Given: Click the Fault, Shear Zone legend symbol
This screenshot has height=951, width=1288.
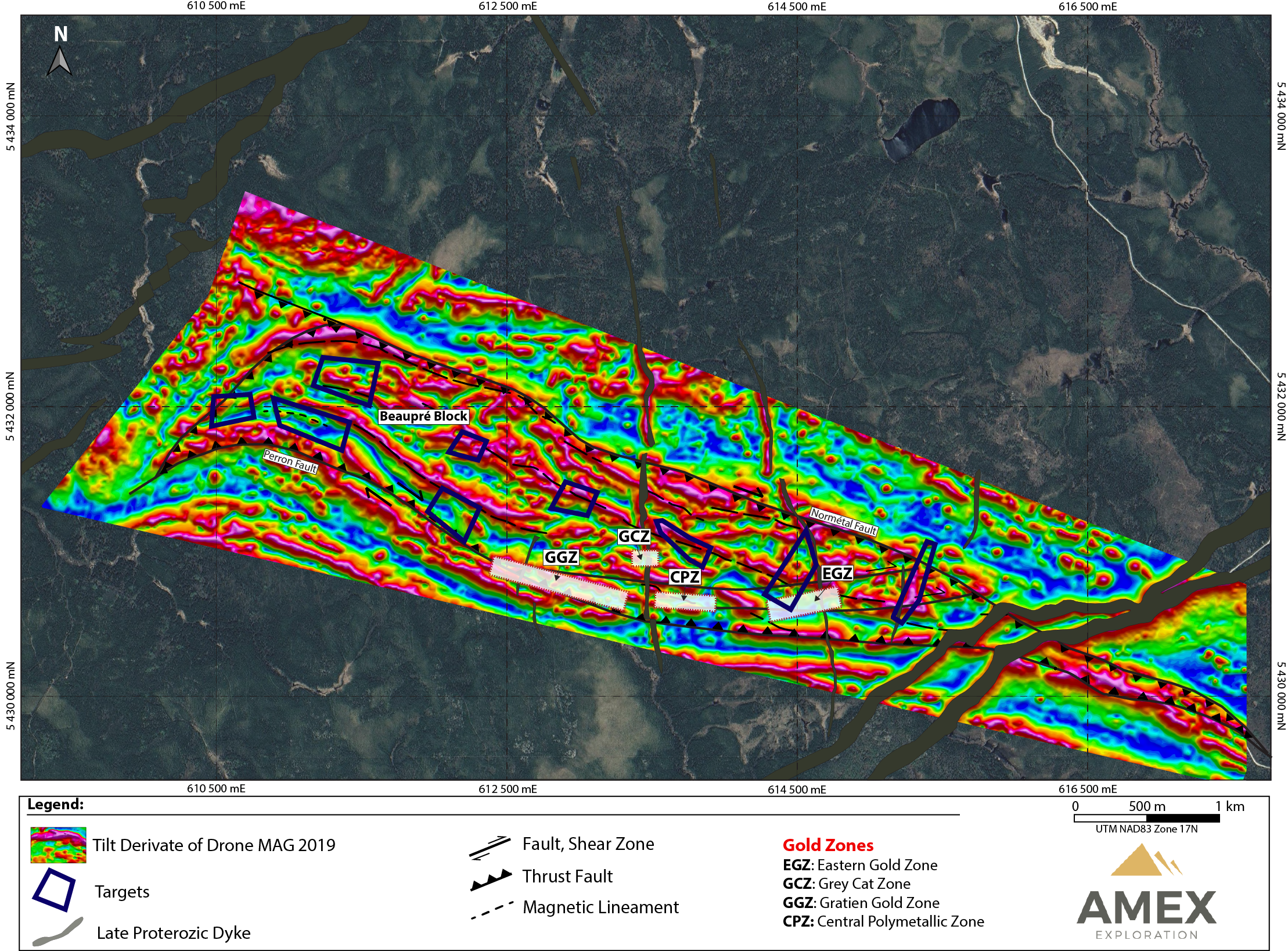Looking at the screenshot, I should pyautogui.click(x=490, y=848).
